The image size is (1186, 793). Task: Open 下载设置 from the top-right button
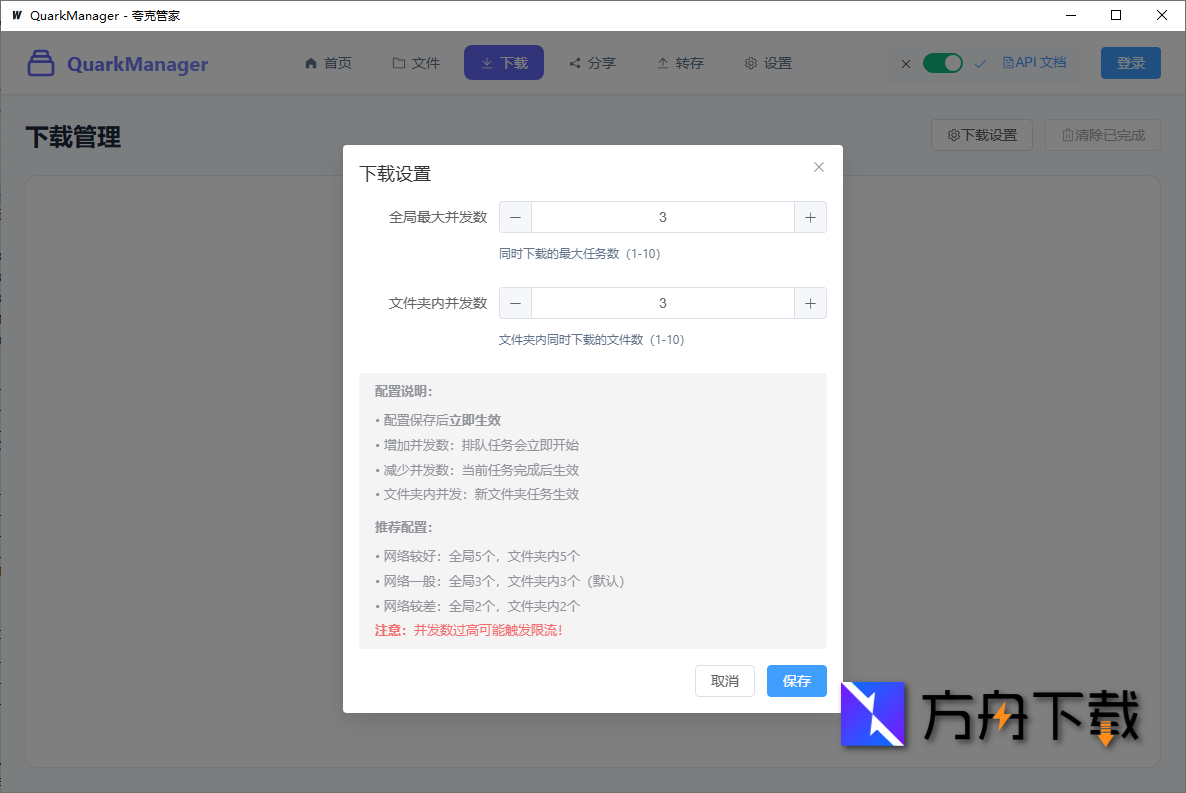point(981,135)
